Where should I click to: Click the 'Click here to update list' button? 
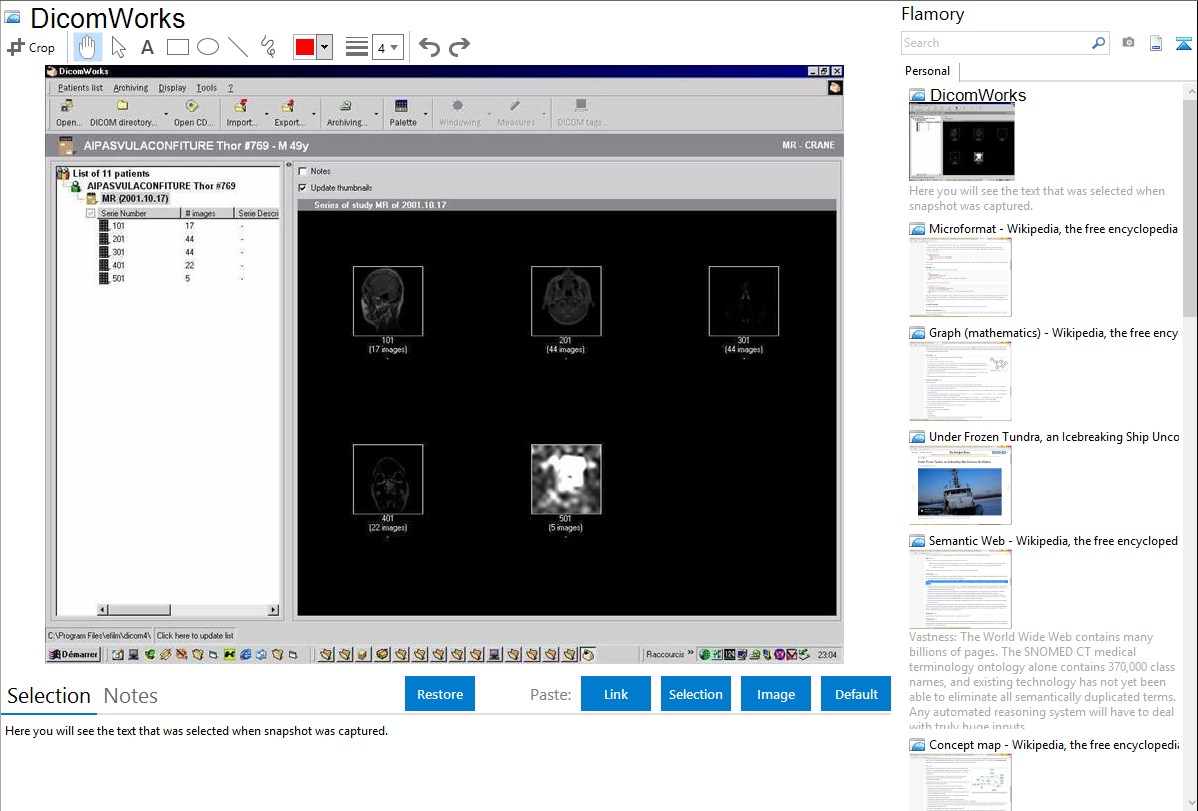tap(195, 635)
